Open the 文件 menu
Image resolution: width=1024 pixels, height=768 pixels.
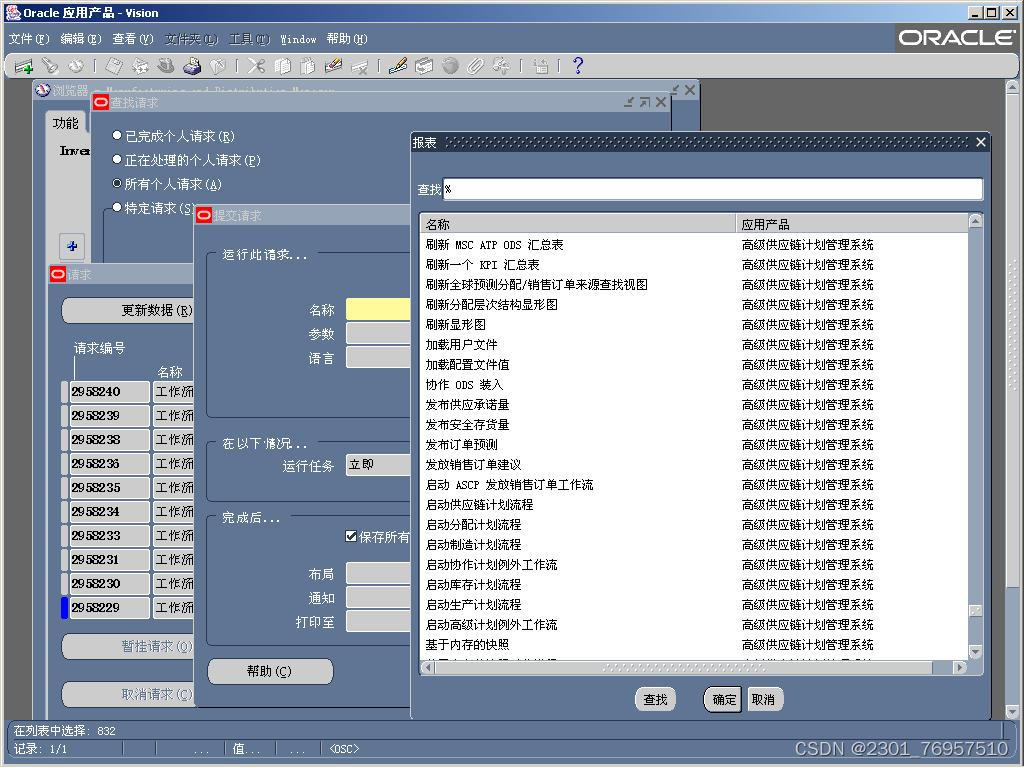[x=29, y=39]
